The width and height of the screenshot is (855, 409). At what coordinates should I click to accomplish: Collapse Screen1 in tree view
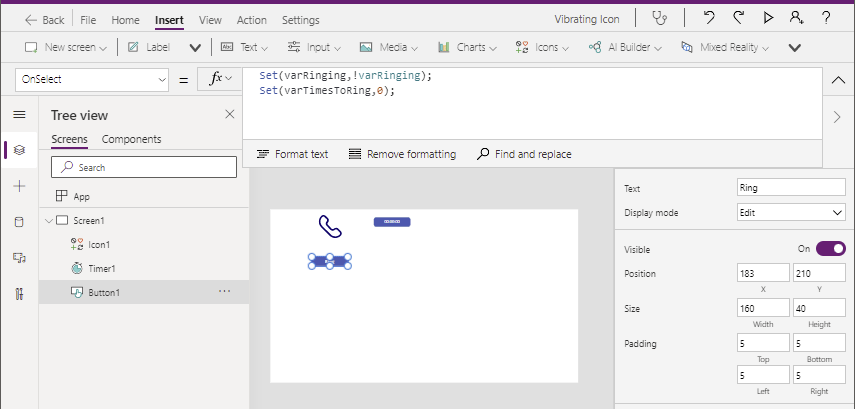coord(49,221)
